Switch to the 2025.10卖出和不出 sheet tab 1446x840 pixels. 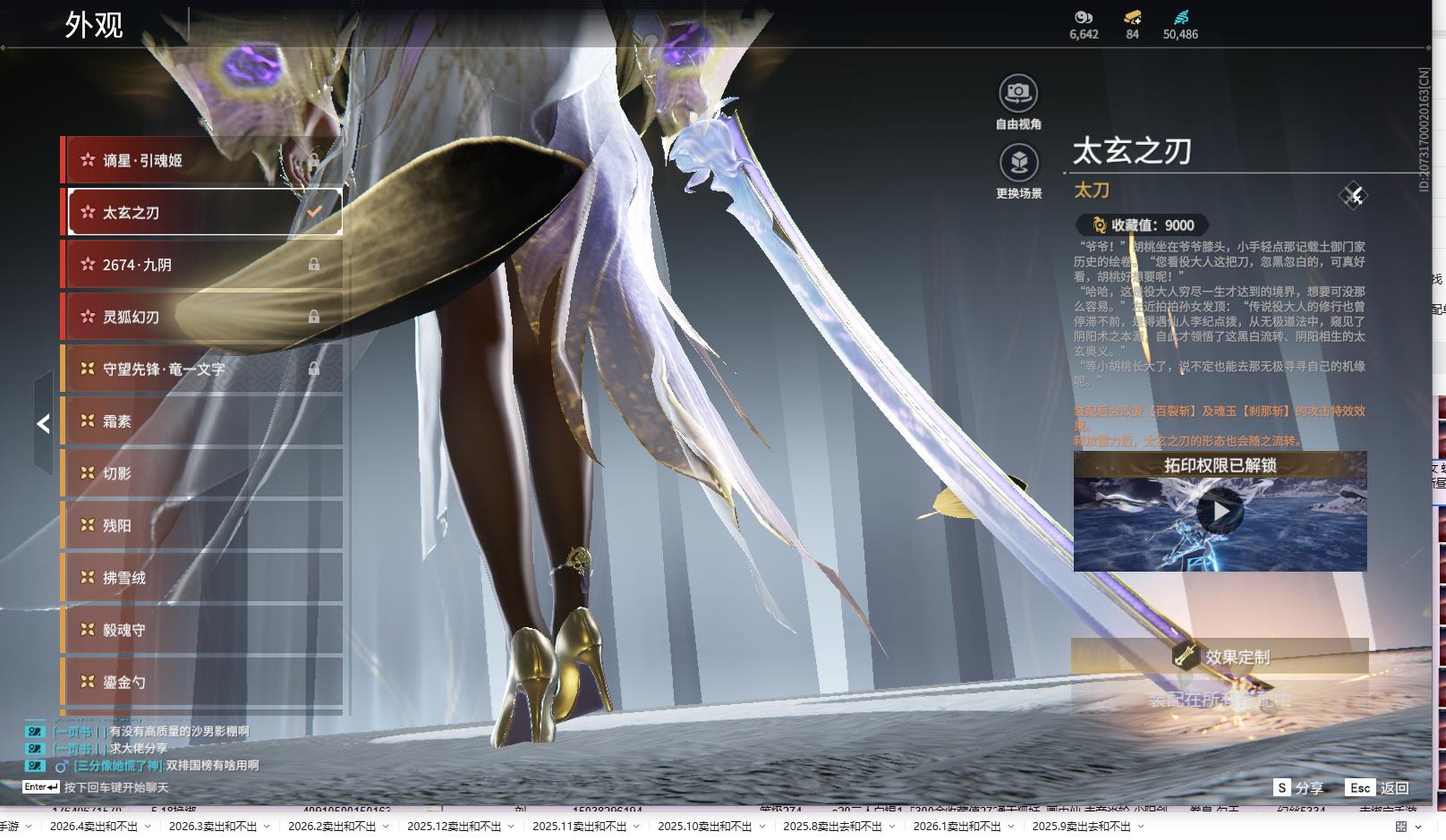tap(704, 827)
